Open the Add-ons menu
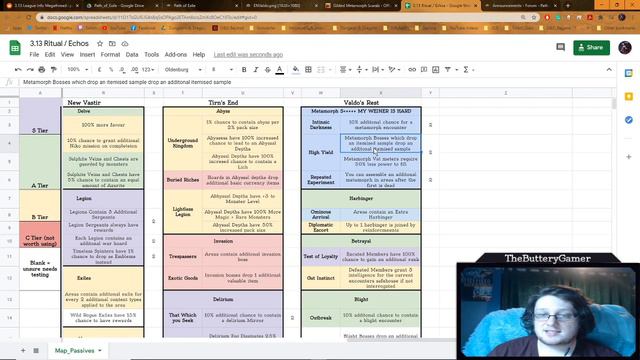Image resolution: width=640 pixels, height=360 pixels. click(176, 55)
